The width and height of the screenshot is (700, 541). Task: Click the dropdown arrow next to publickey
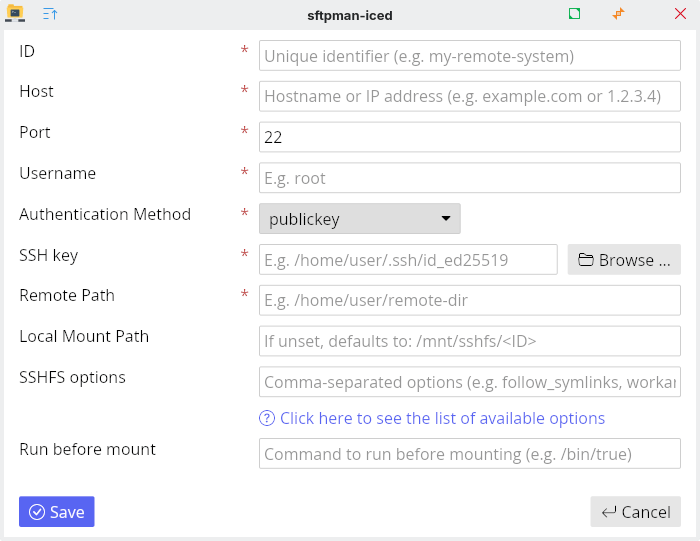(x=445, y=219)
